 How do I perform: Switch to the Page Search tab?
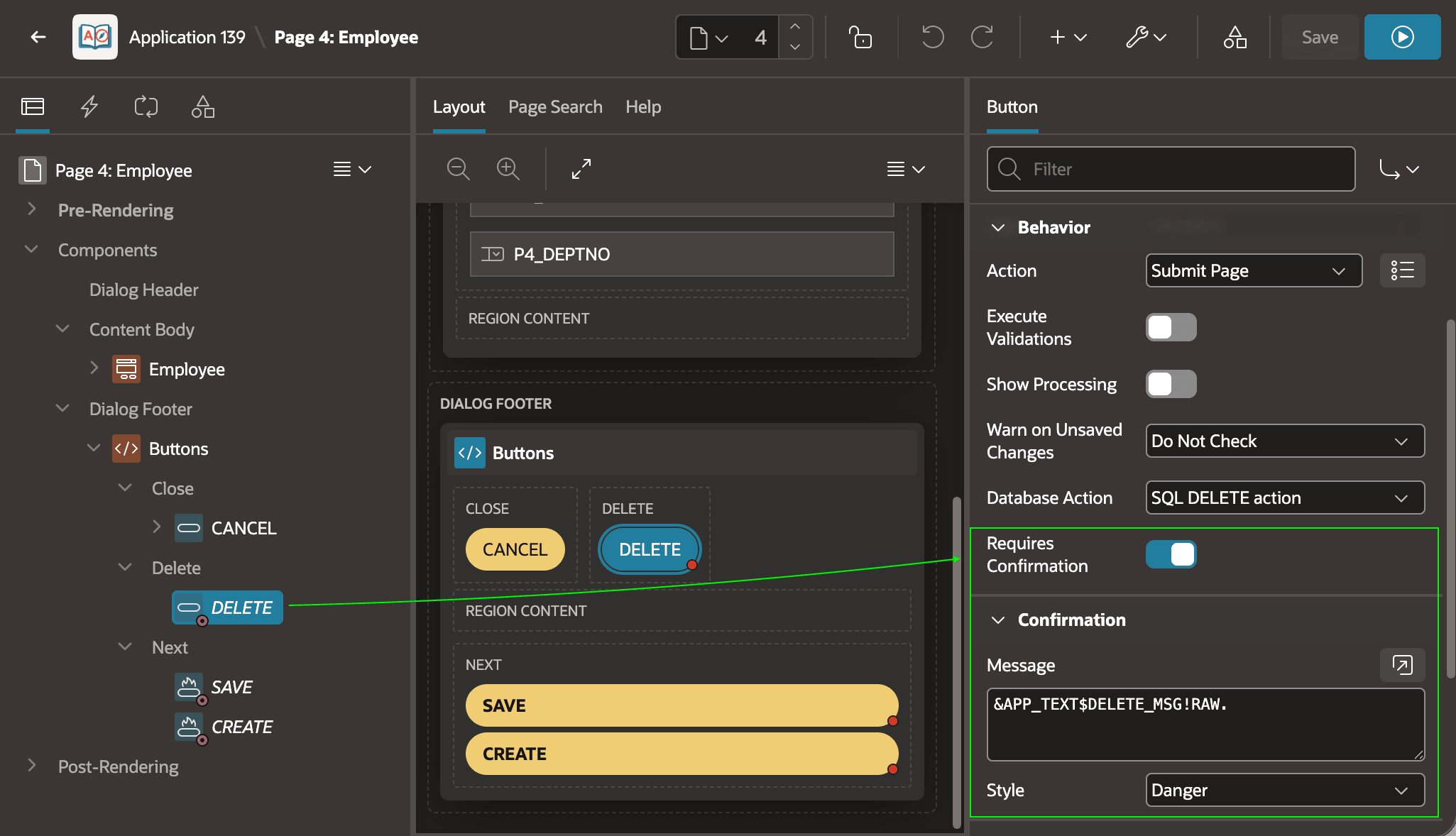coord(555,107)
